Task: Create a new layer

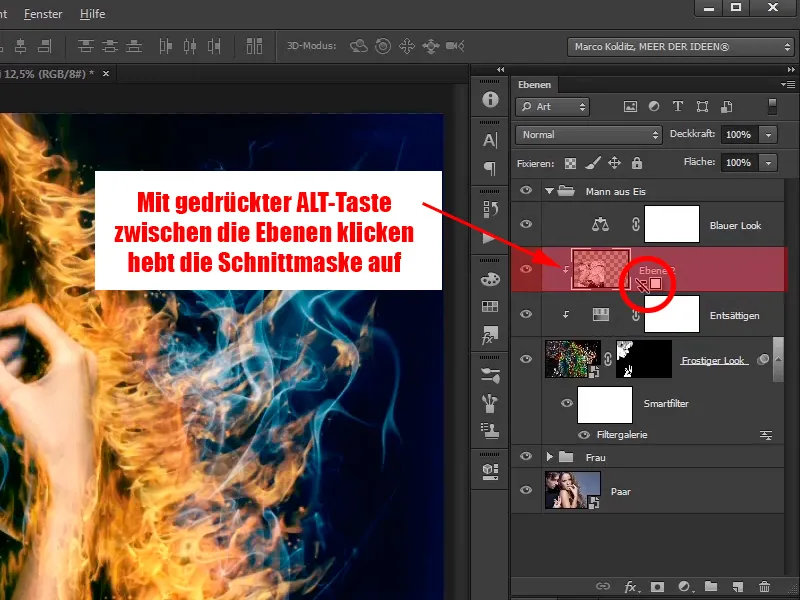Action: [737, 587]
